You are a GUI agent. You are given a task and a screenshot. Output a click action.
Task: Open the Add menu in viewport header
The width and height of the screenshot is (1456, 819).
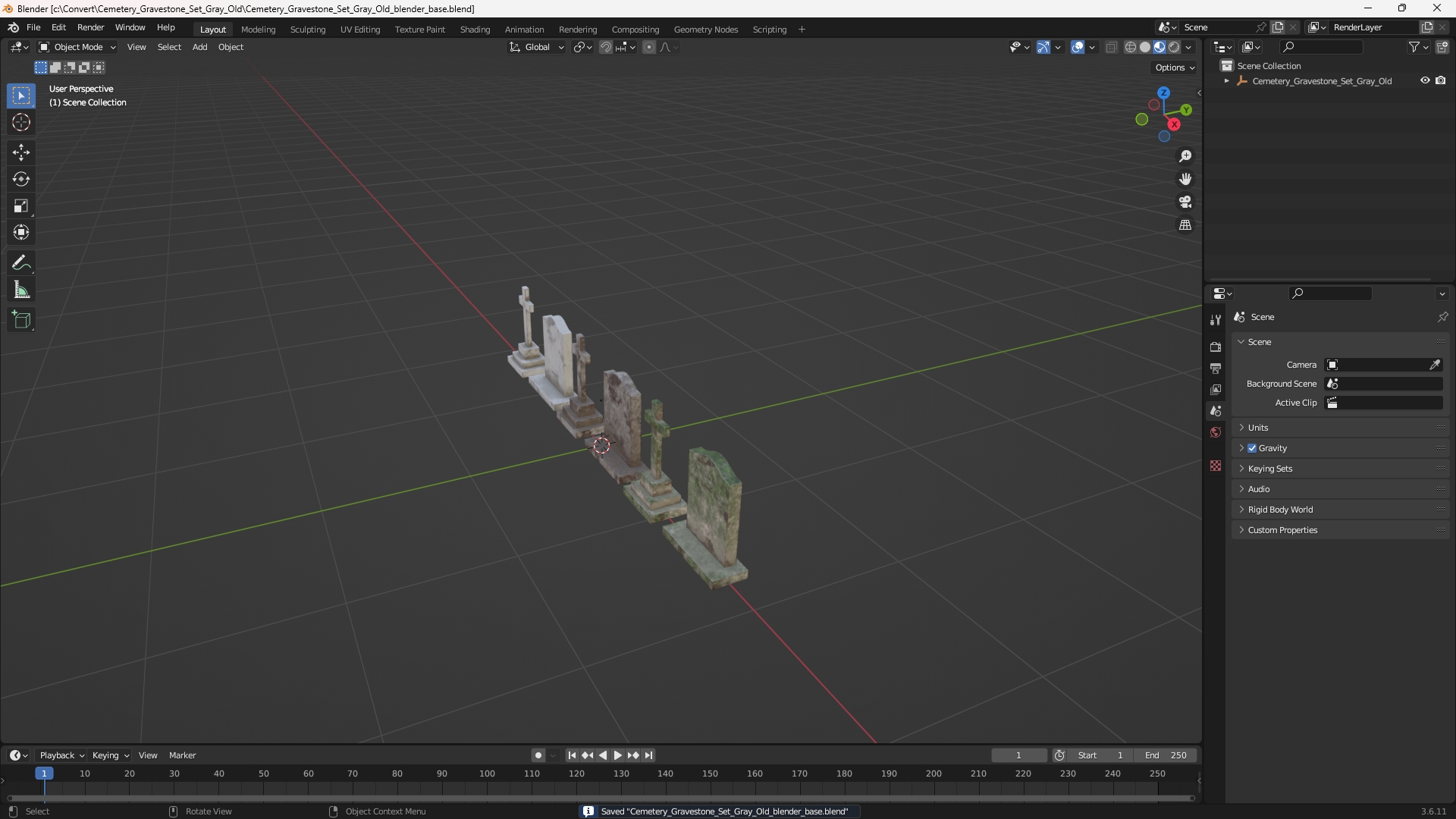(199, 47)
